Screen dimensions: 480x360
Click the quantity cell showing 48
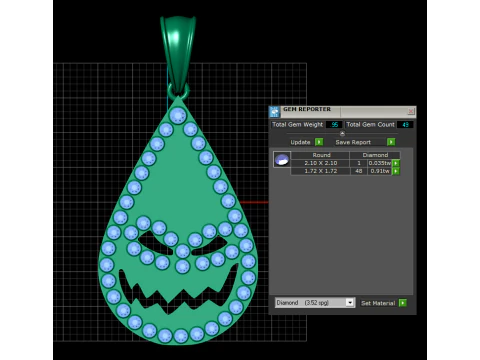coord(359,171)
